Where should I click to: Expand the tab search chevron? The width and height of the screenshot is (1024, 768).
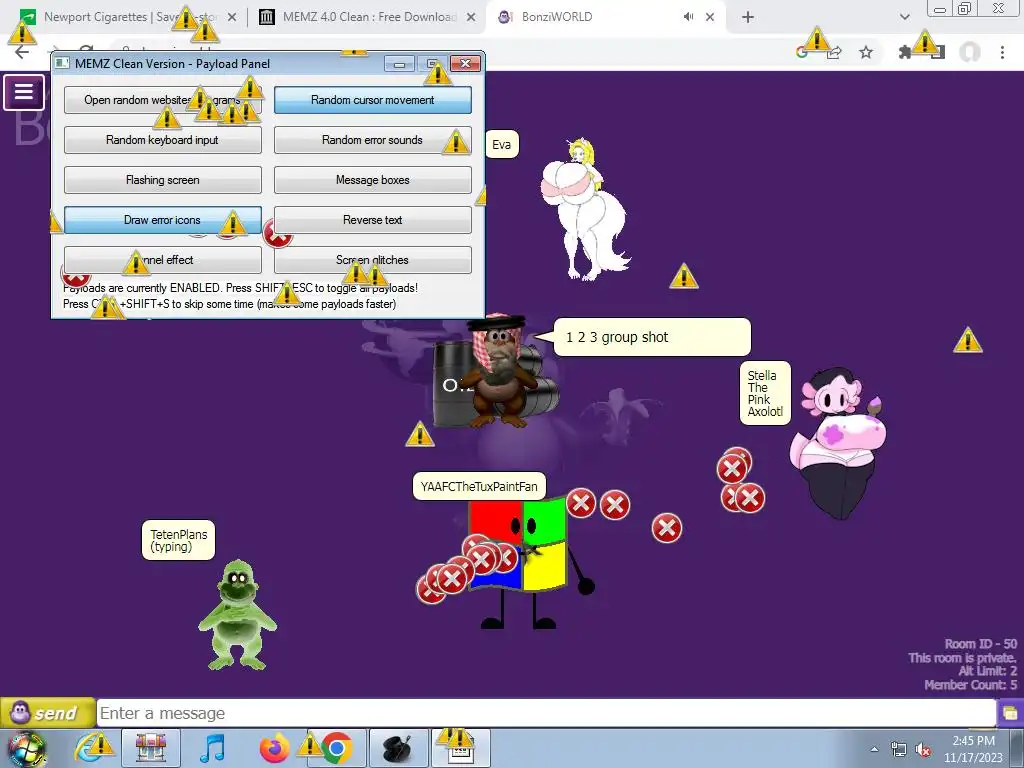click(904, 17)
